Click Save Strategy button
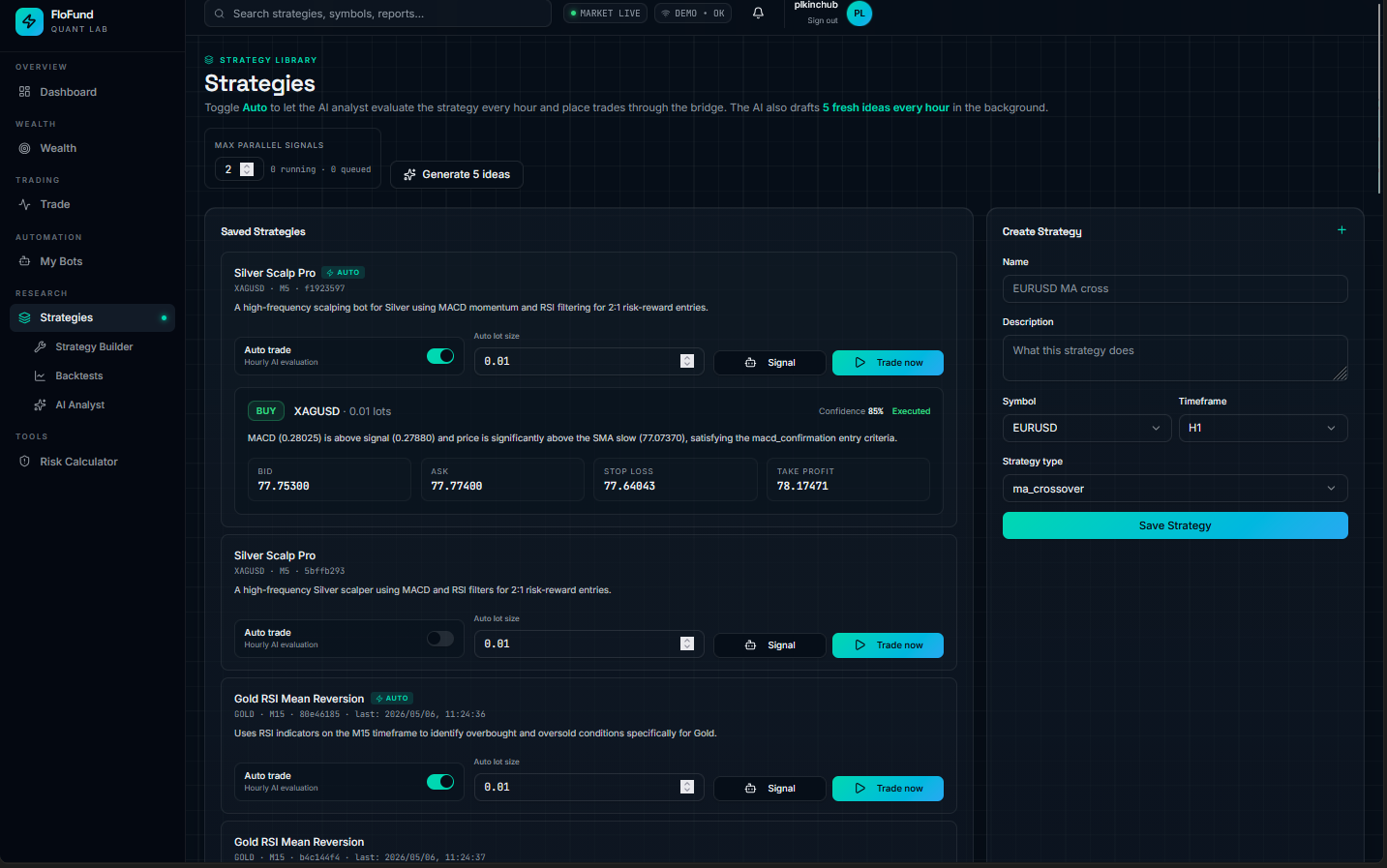 (x=1175, y=525)
